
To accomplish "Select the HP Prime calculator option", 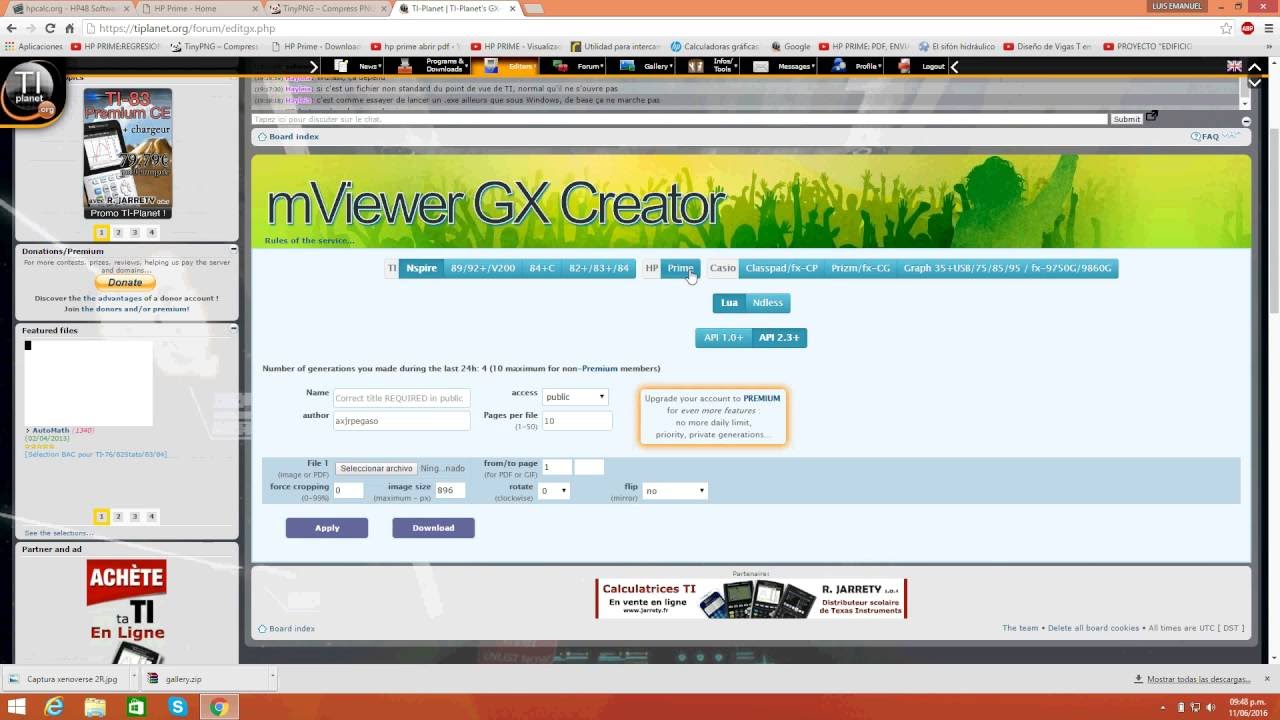I will [680, 268].
